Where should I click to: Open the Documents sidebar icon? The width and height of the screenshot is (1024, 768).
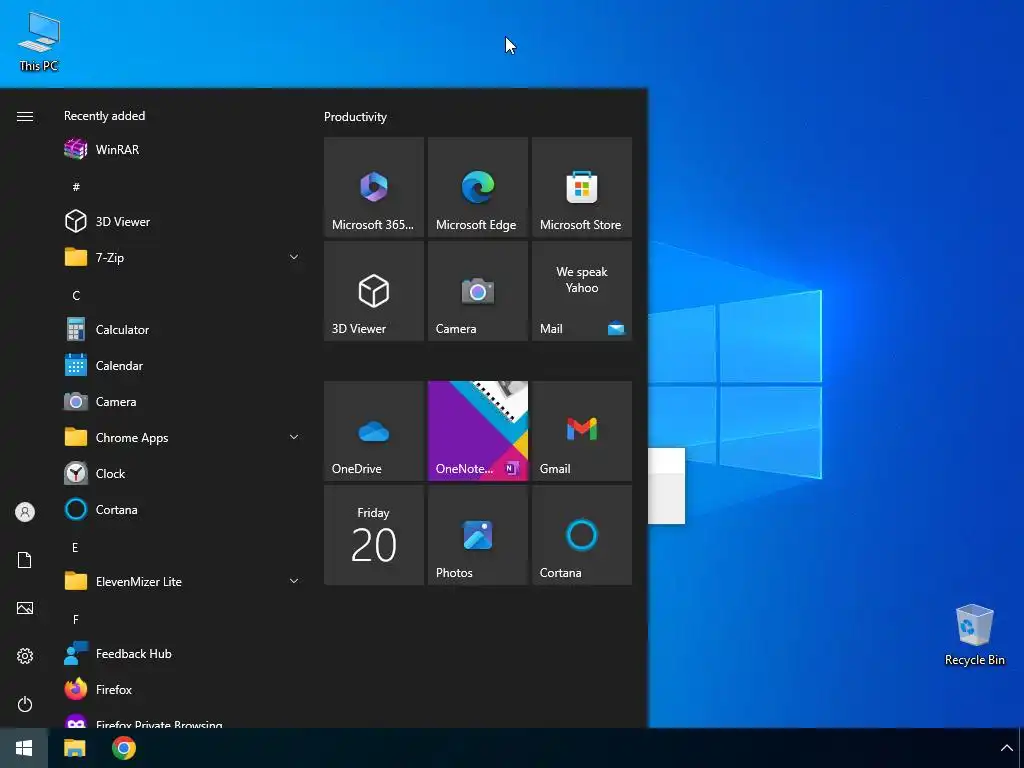click(x=25, y=560)
